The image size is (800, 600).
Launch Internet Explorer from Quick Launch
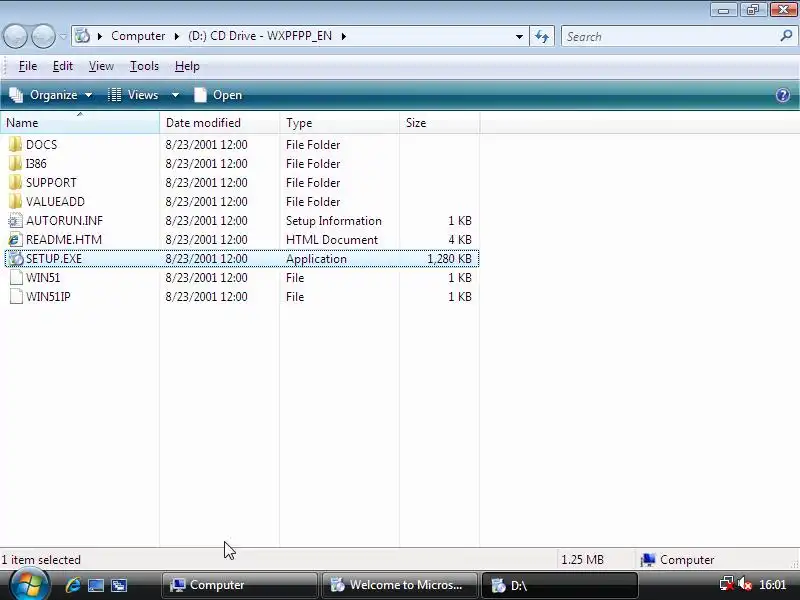pos(72,585)
